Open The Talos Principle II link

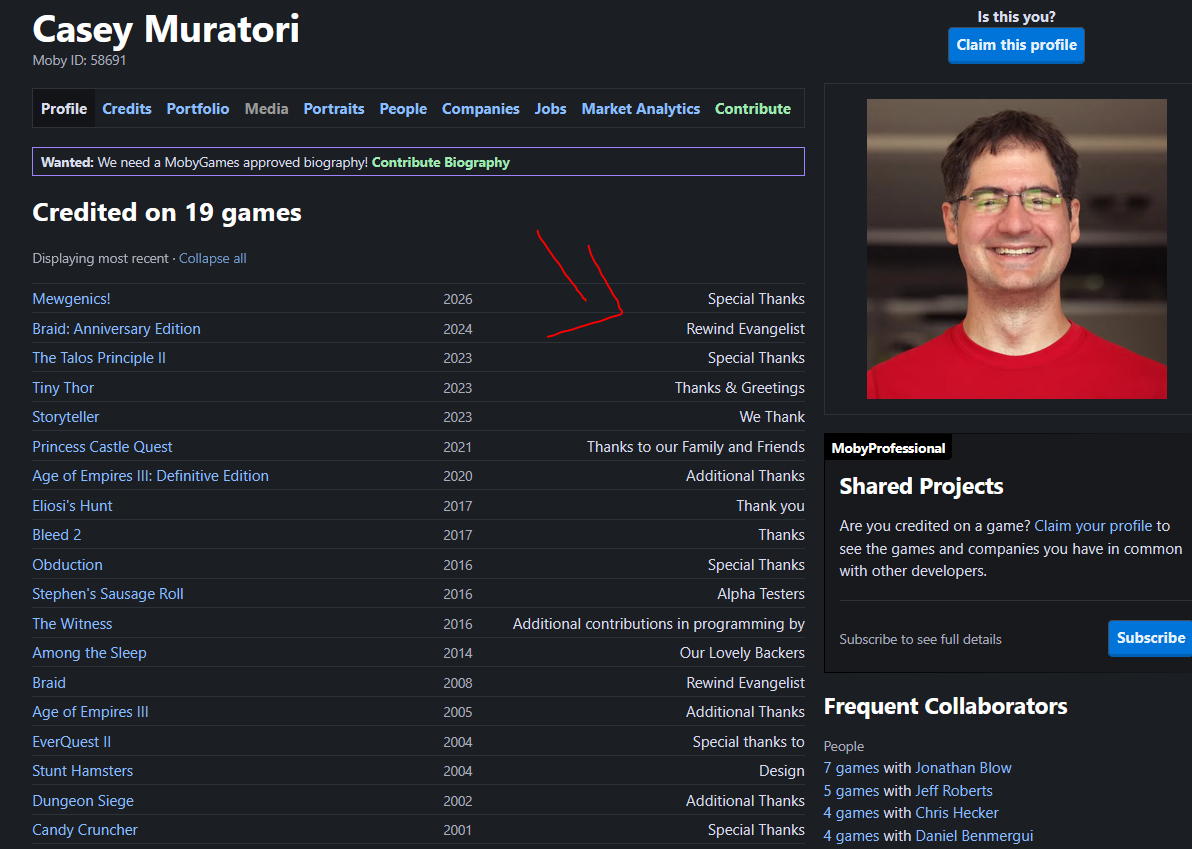pyautogui.click(x=99, y=358)
